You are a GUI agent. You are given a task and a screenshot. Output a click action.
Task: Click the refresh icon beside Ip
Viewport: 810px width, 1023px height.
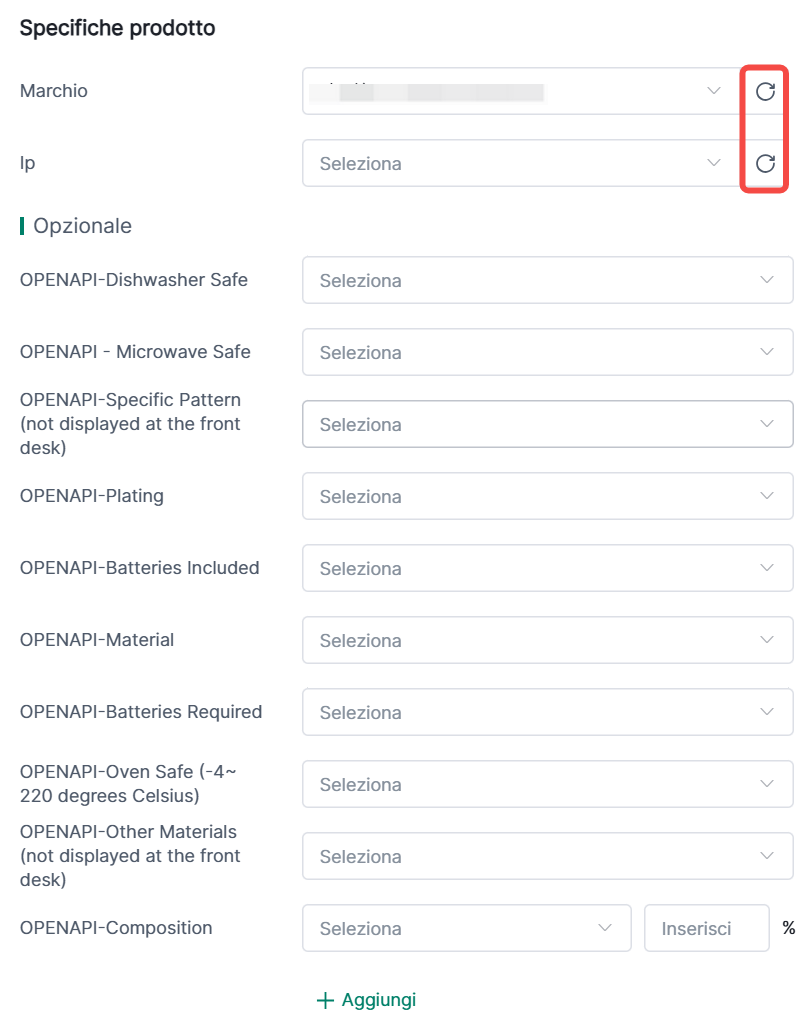tap(765, 164)
